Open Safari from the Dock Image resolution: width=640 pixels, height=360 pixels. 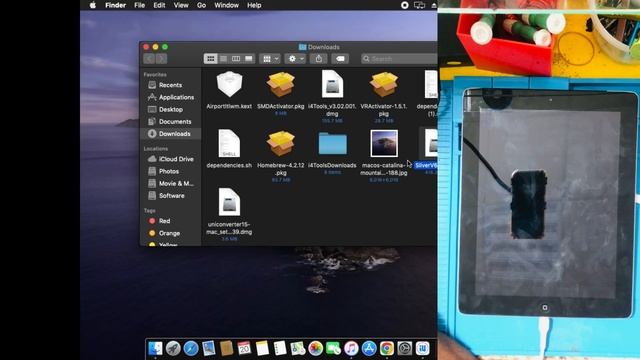point(191,348)
